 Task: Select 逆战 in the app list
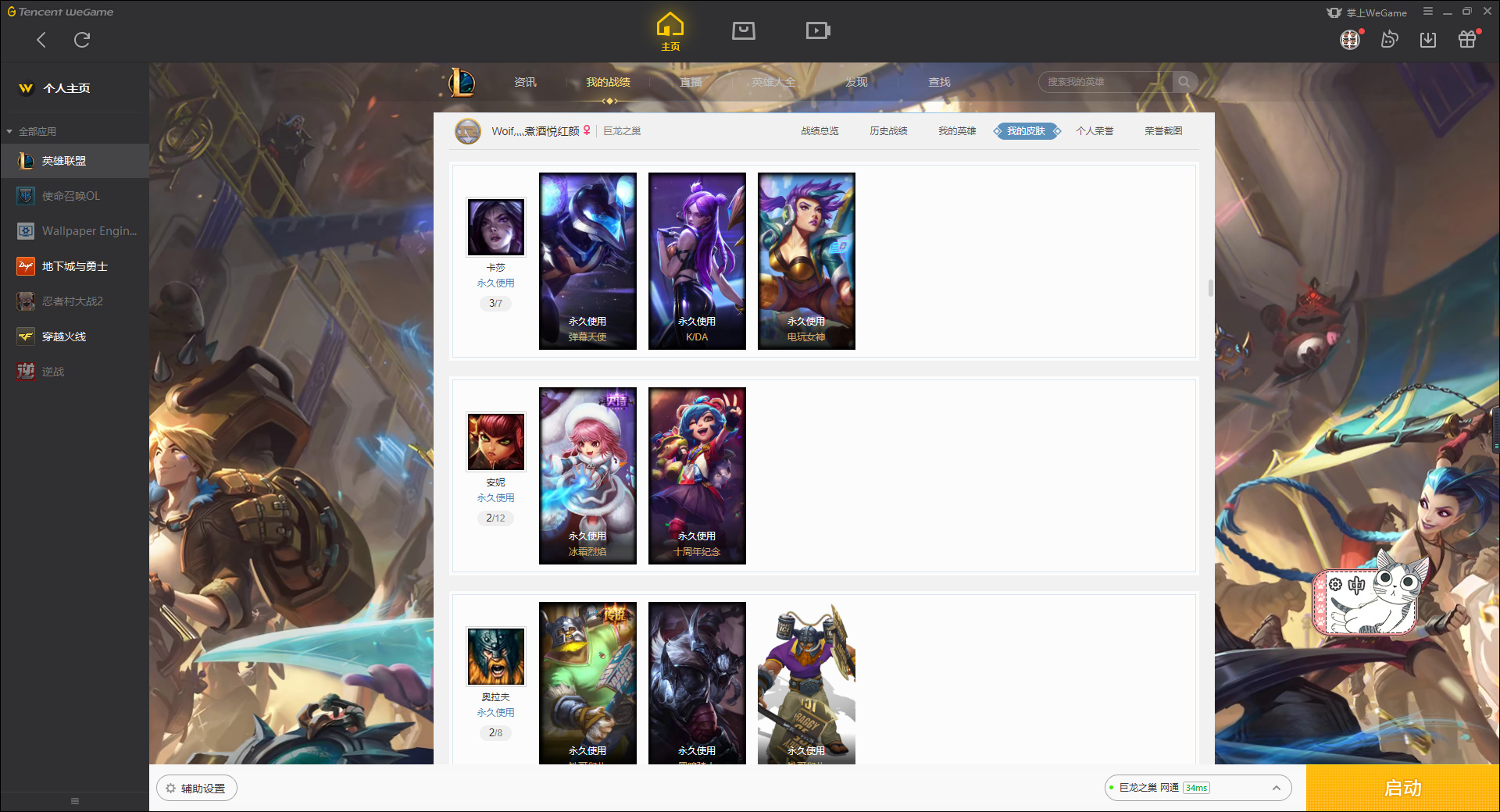74,372
